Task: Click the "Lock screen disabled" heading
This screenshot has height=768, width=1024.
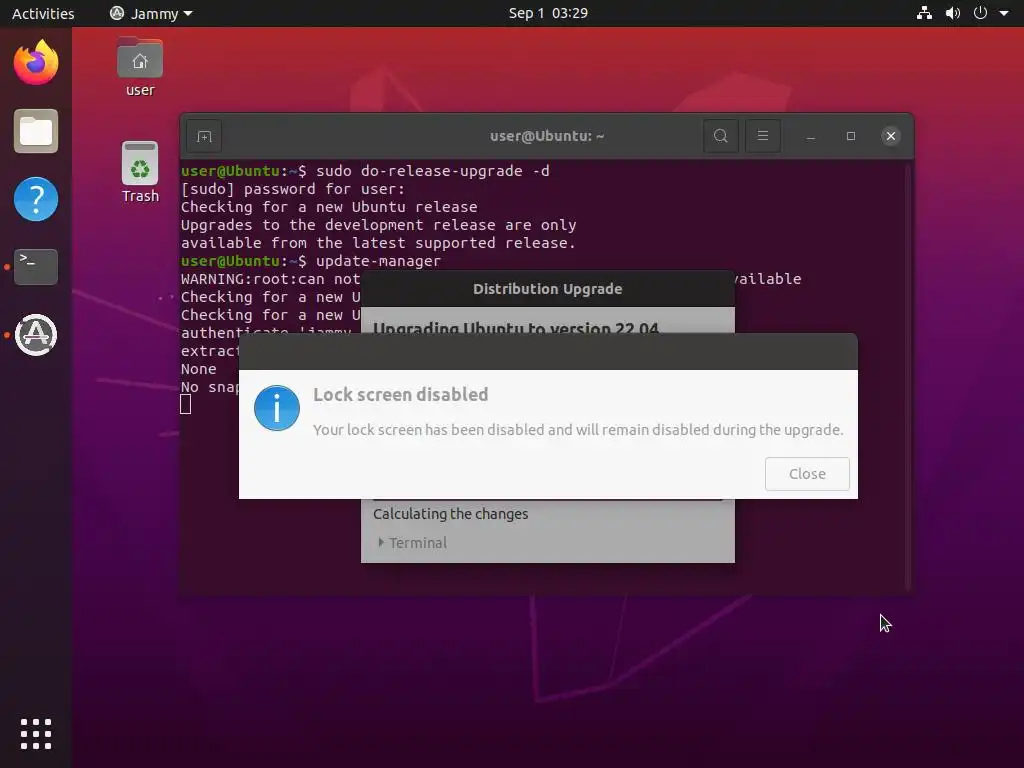Action: (400, 394)
